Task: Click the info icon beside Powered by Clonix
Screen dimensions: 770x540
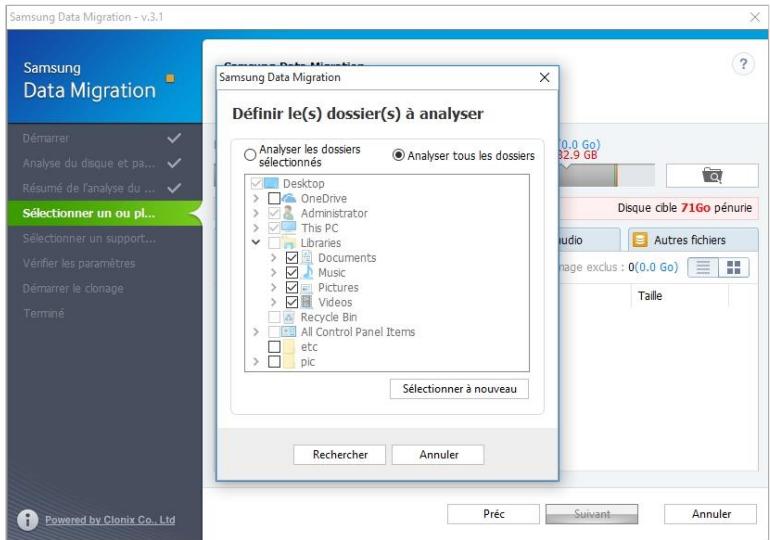Action: click(x=28, y=519)
